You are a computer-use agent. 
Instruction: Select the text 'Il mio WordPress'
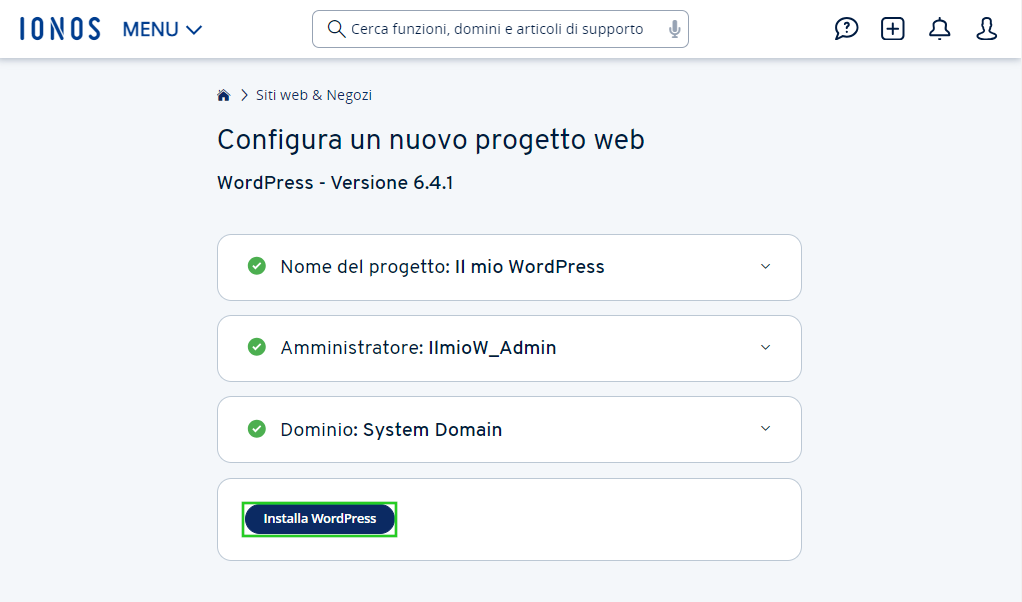click(x=529, y=266)
